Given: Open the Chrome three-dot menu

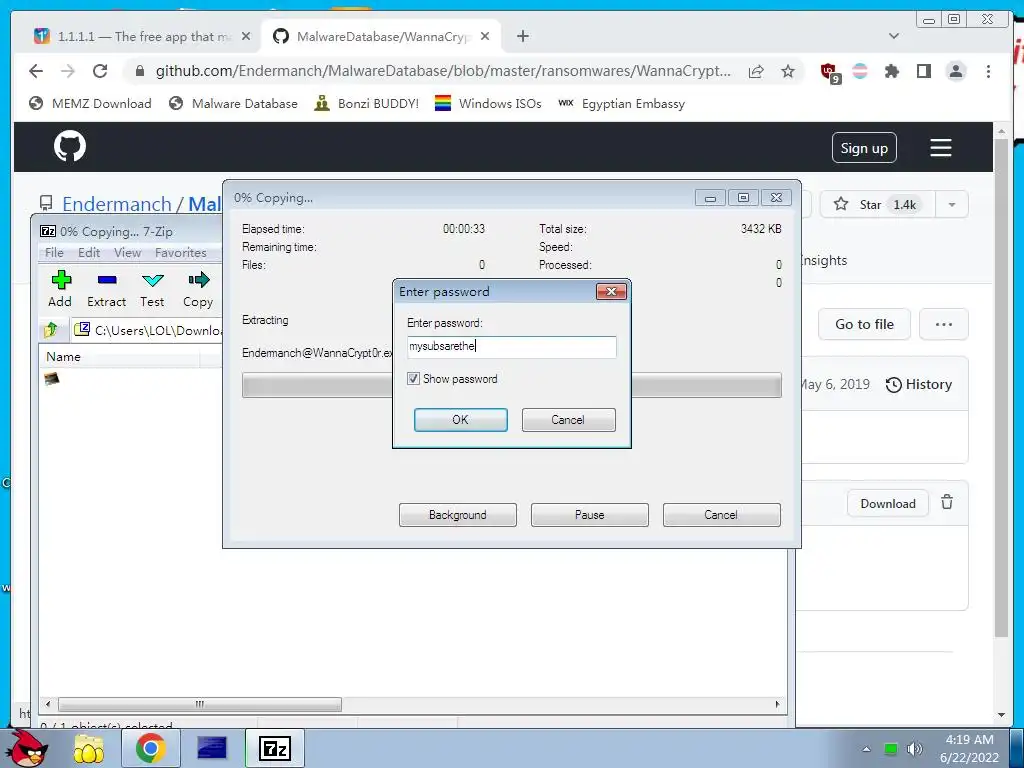Looking at the screenshot, I should (988, 71).
